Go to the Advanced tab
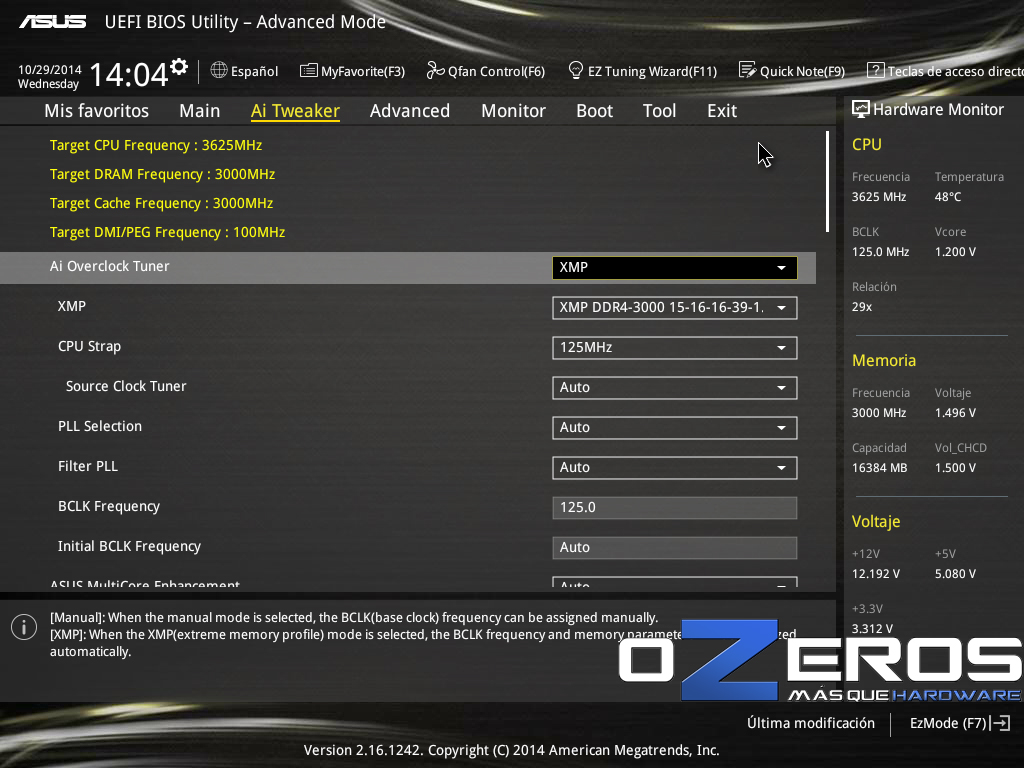The image size is (1024, 768). click(410, 110)
